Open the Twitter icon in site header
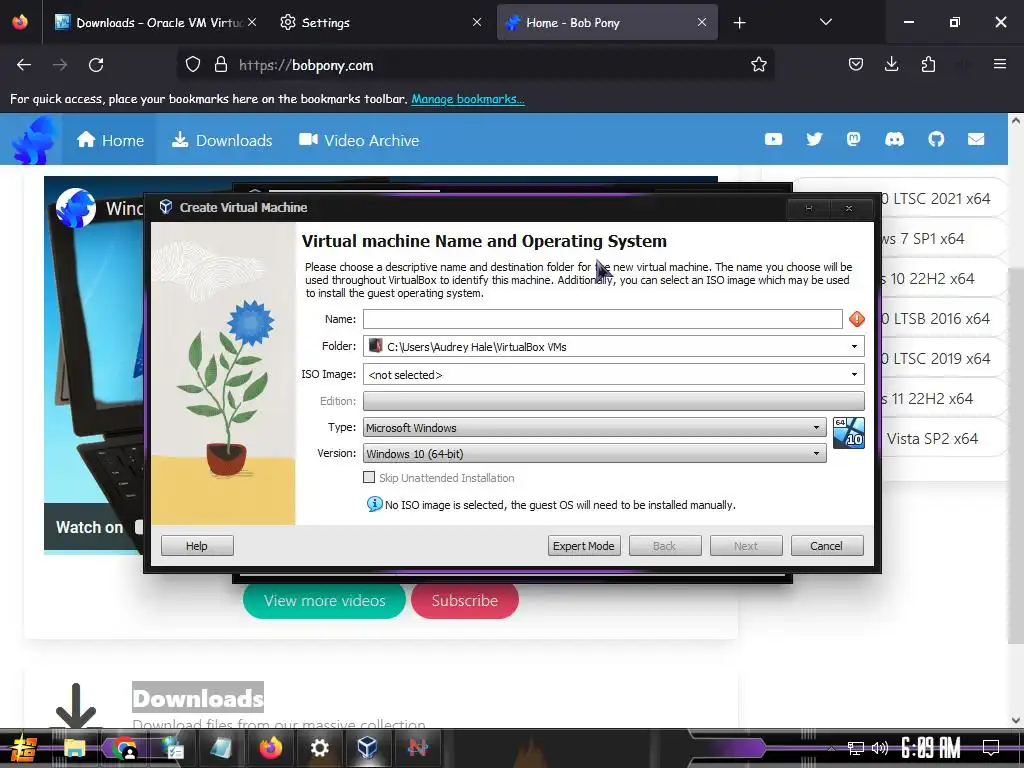Image resolution: width=1024 pixels, height=768 pixels. (x=814, y=139)
